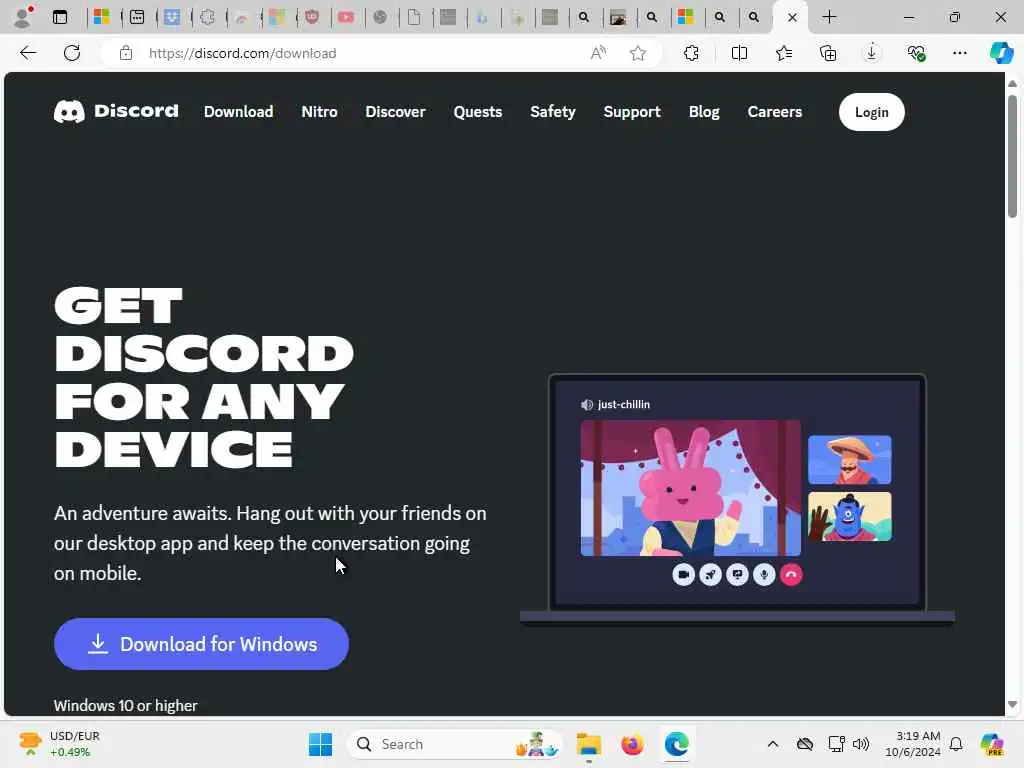Viewport: 1024px width, 768px height.
Task: Open the Quests nav link
Action: (x=477, y=112)
